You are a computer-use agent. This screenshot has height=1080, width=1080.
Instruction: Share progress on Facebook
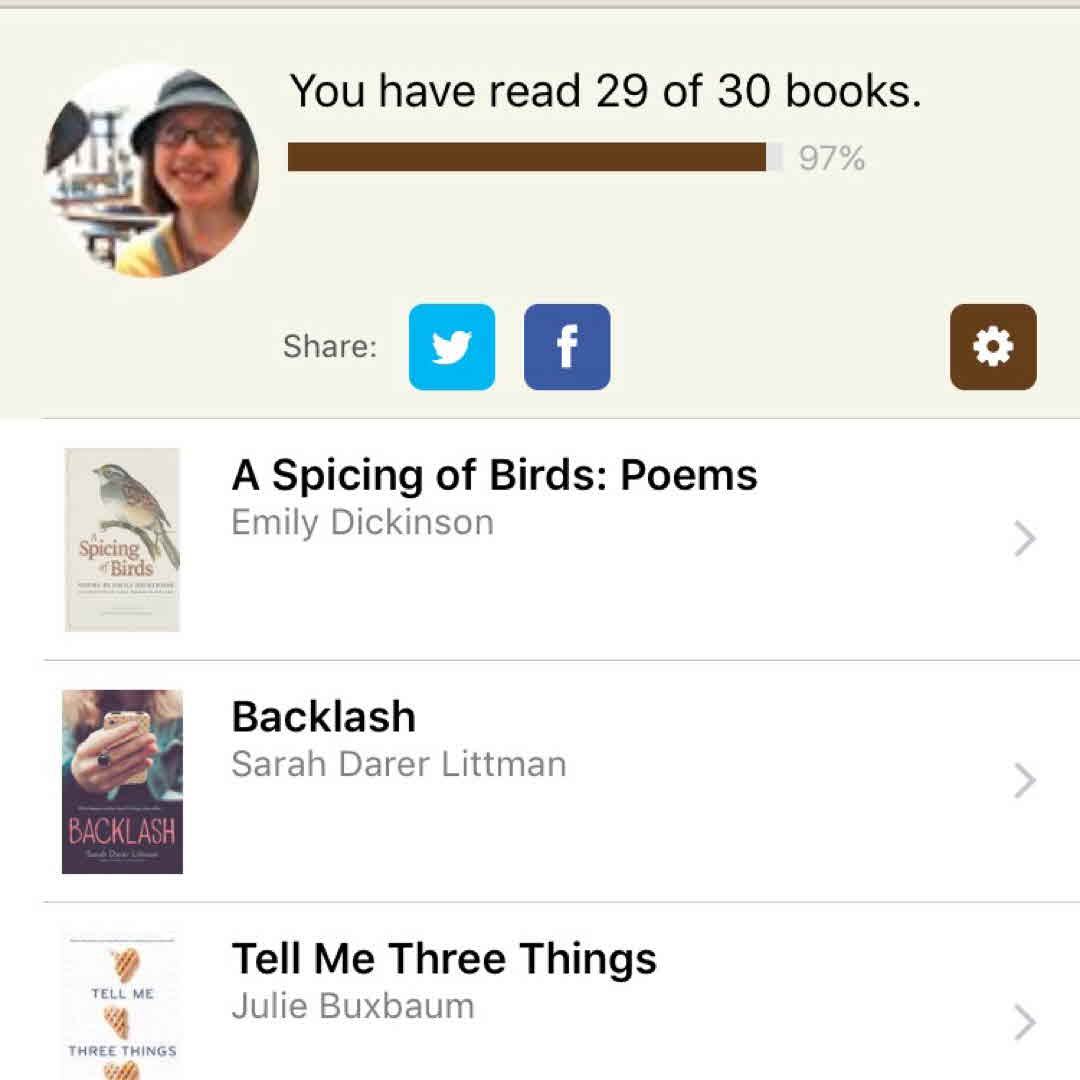(x=567, y=347)
